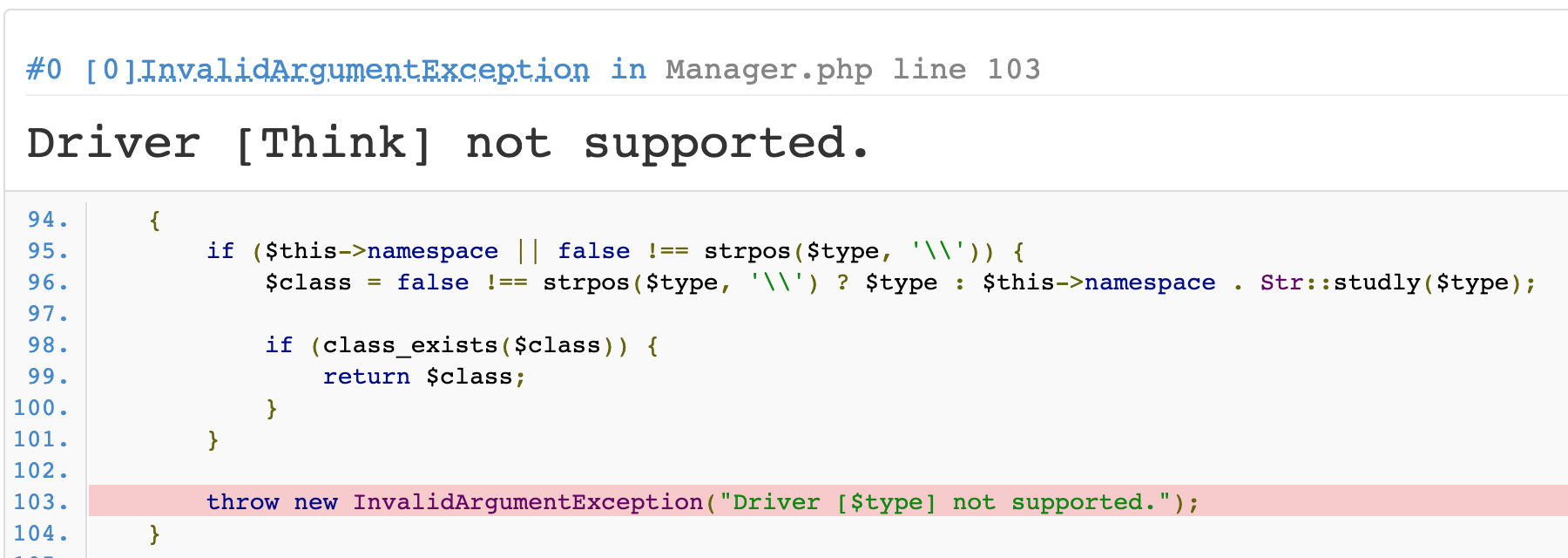
Task: Click the error message heading 'Driver [Think] not supported.'
Action: pos(449,143)
